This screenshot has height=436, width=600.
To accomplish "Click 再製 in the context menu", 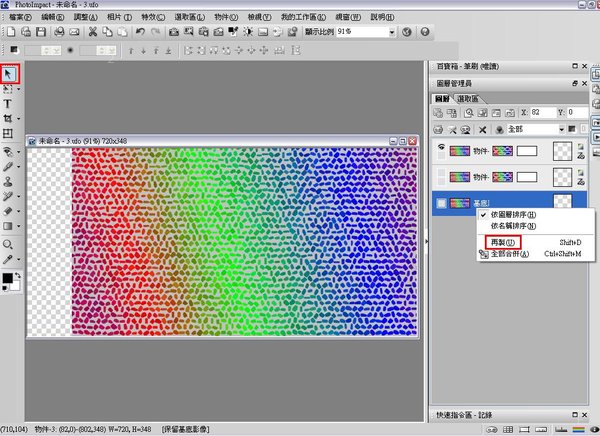I will click(x=499, y=242).
